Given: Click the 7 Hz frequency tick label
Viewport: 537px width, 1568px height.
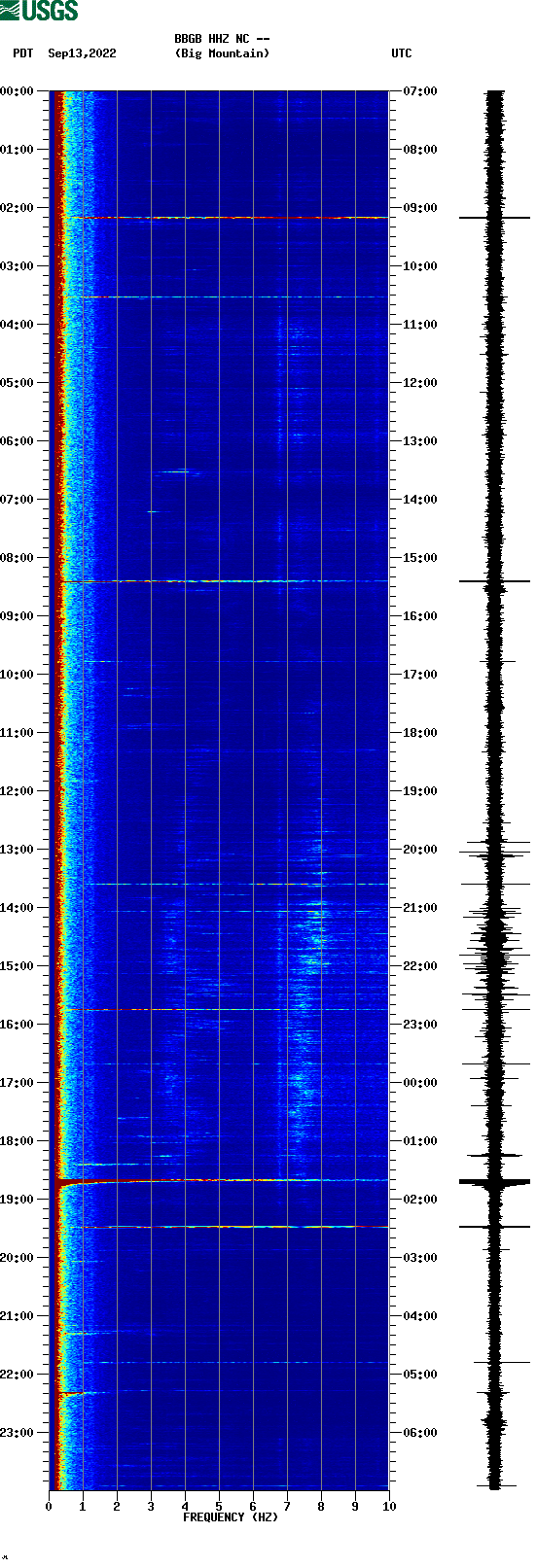Looking at the screenshot, I should coord(287,1507).
